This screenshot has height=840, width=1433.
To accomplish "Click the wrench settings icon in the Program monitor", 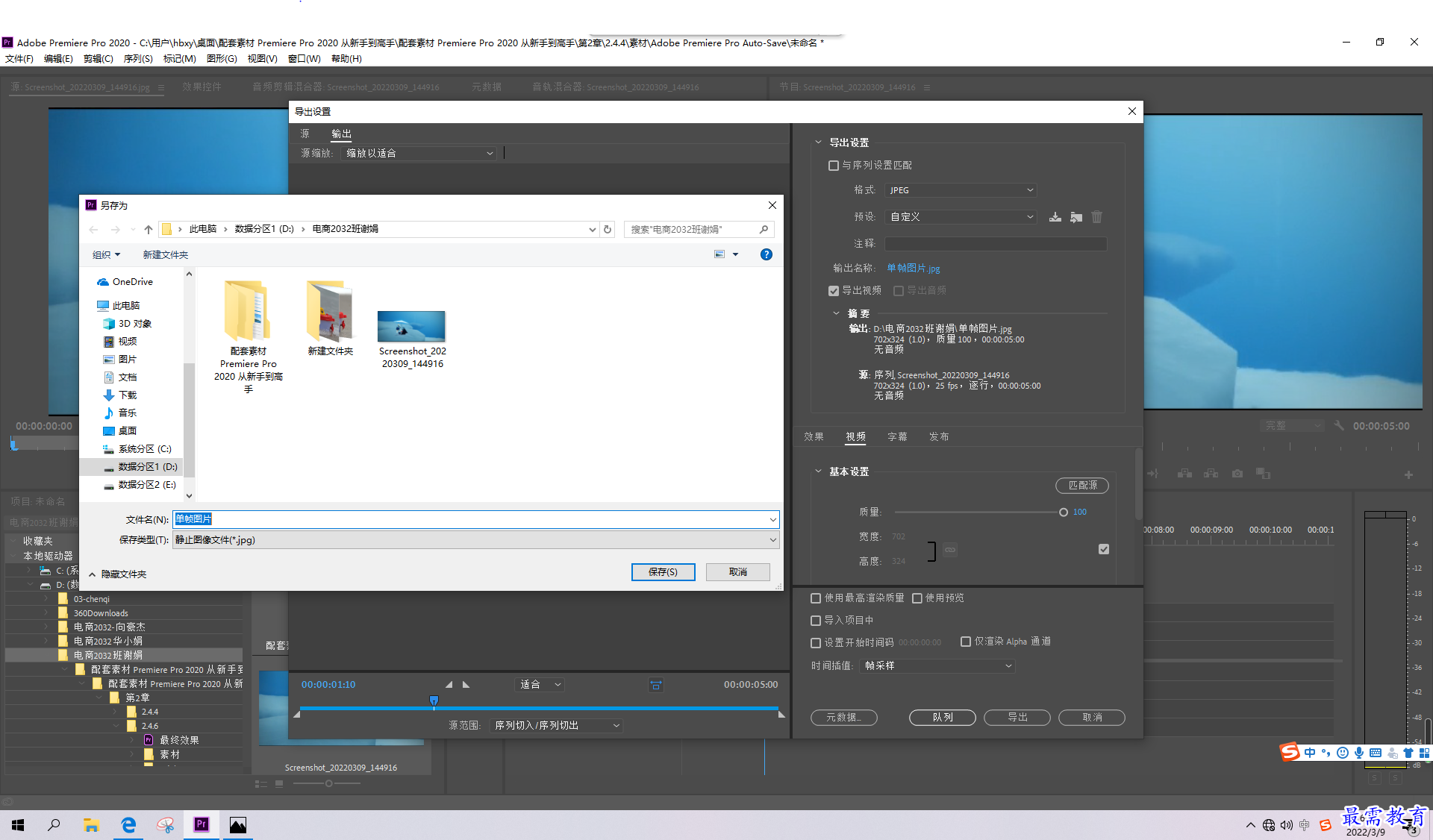I will pyautogui.click(x=1339, y=426).
